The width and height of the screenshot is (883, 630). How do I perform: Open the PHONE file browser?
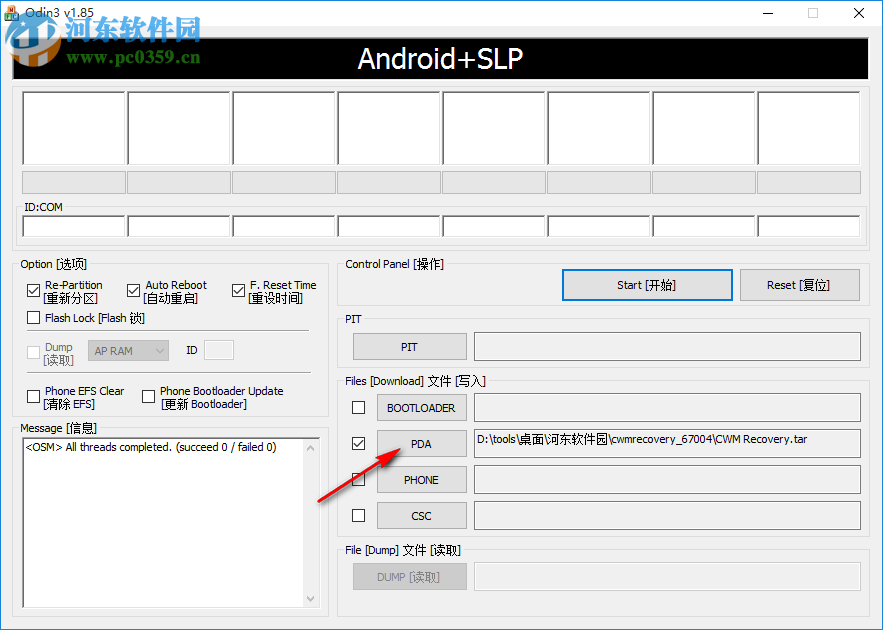point(421,479)
